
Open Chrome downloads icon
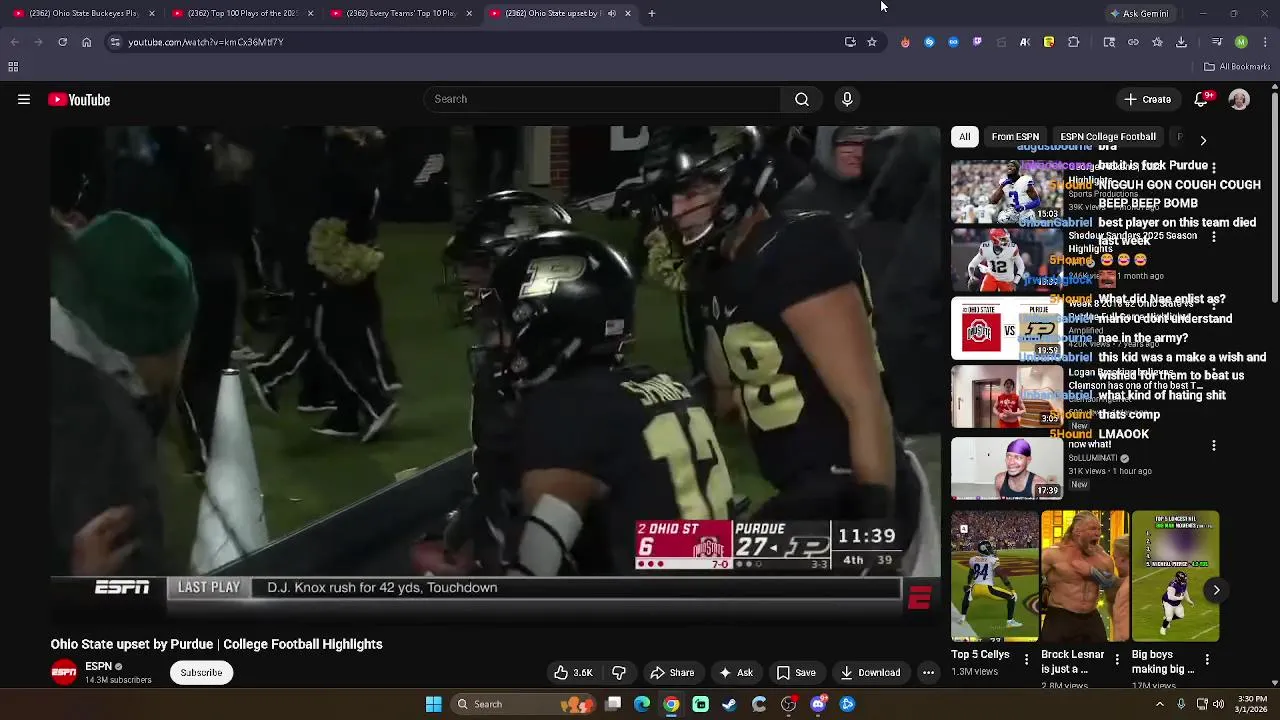1181,42
